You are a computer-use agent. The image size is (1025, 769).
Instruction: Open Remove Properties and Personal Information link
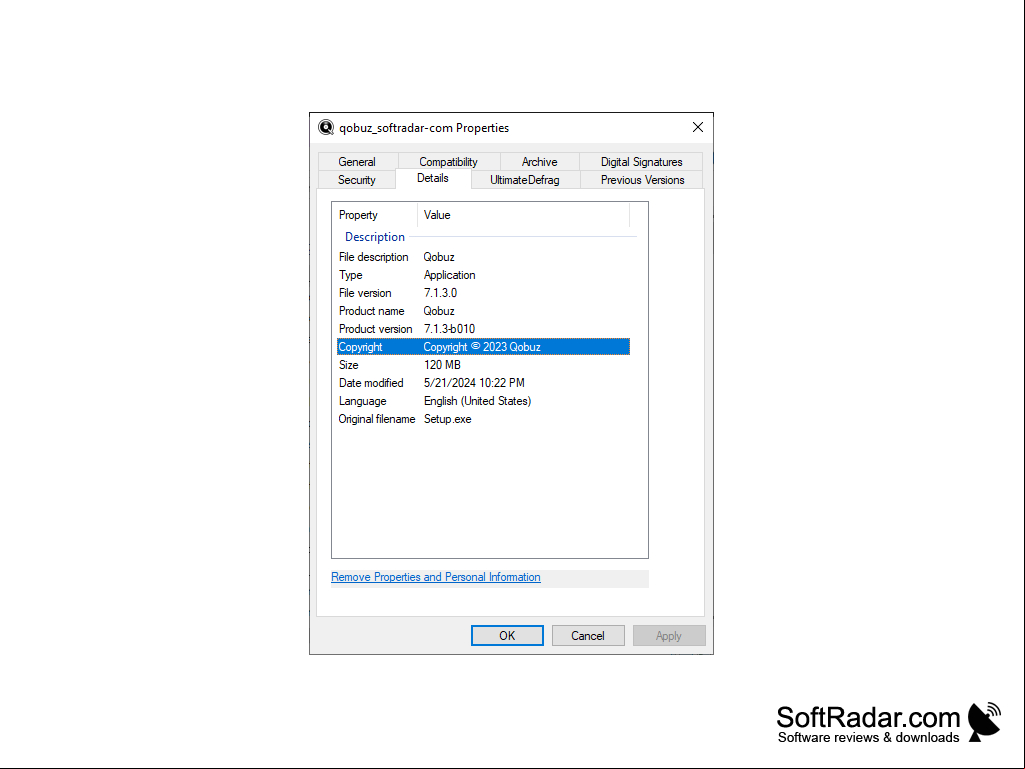click(435, 577)
